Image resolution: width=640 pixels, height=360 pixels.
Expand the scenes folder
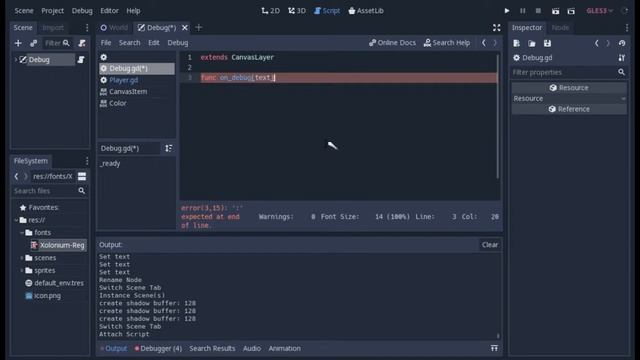click(x=22, y=258)
